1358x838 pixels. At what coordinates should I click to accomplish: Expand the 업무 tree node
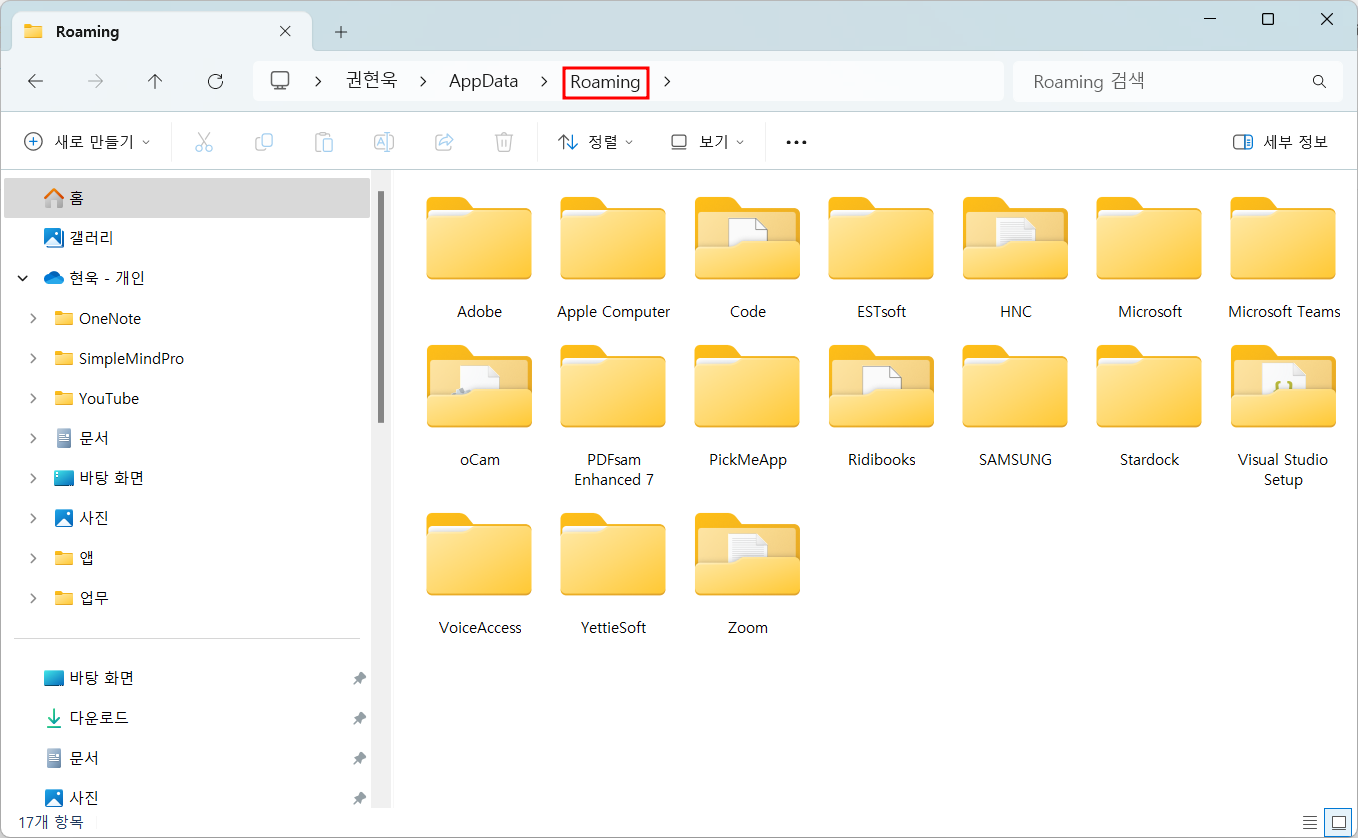[x=33, y=599]
